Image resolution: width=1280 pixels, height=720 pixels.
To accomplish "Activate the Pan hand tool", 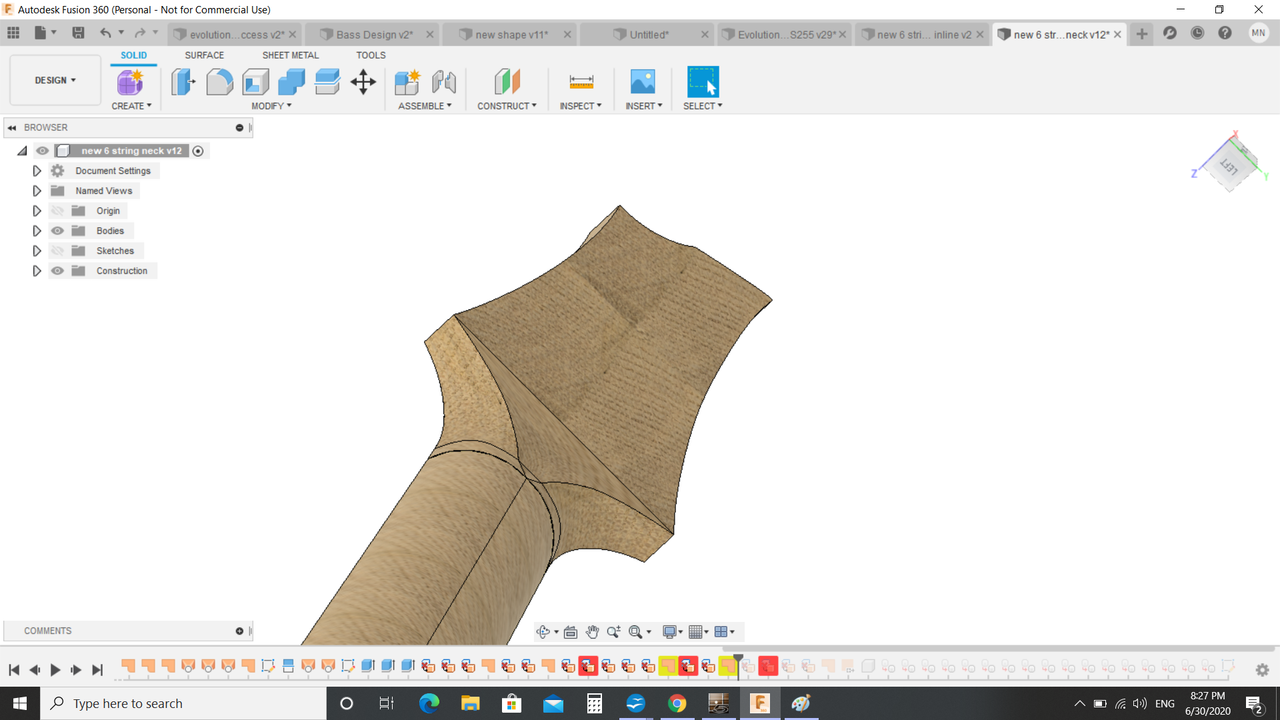I will tap(592, 632).
